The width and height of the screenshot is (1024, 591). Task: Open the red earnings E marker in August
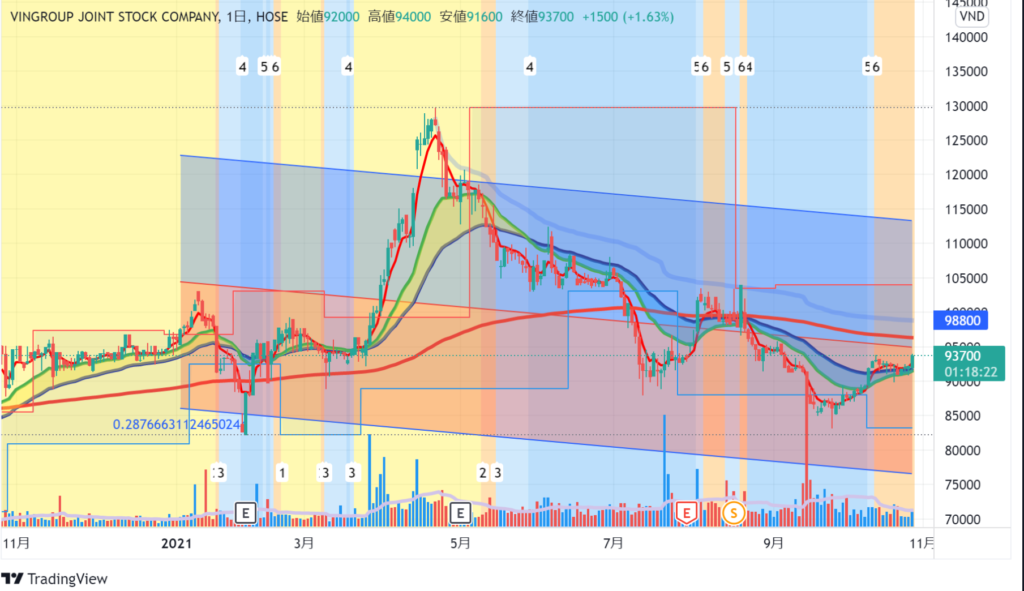click(686, 513)
